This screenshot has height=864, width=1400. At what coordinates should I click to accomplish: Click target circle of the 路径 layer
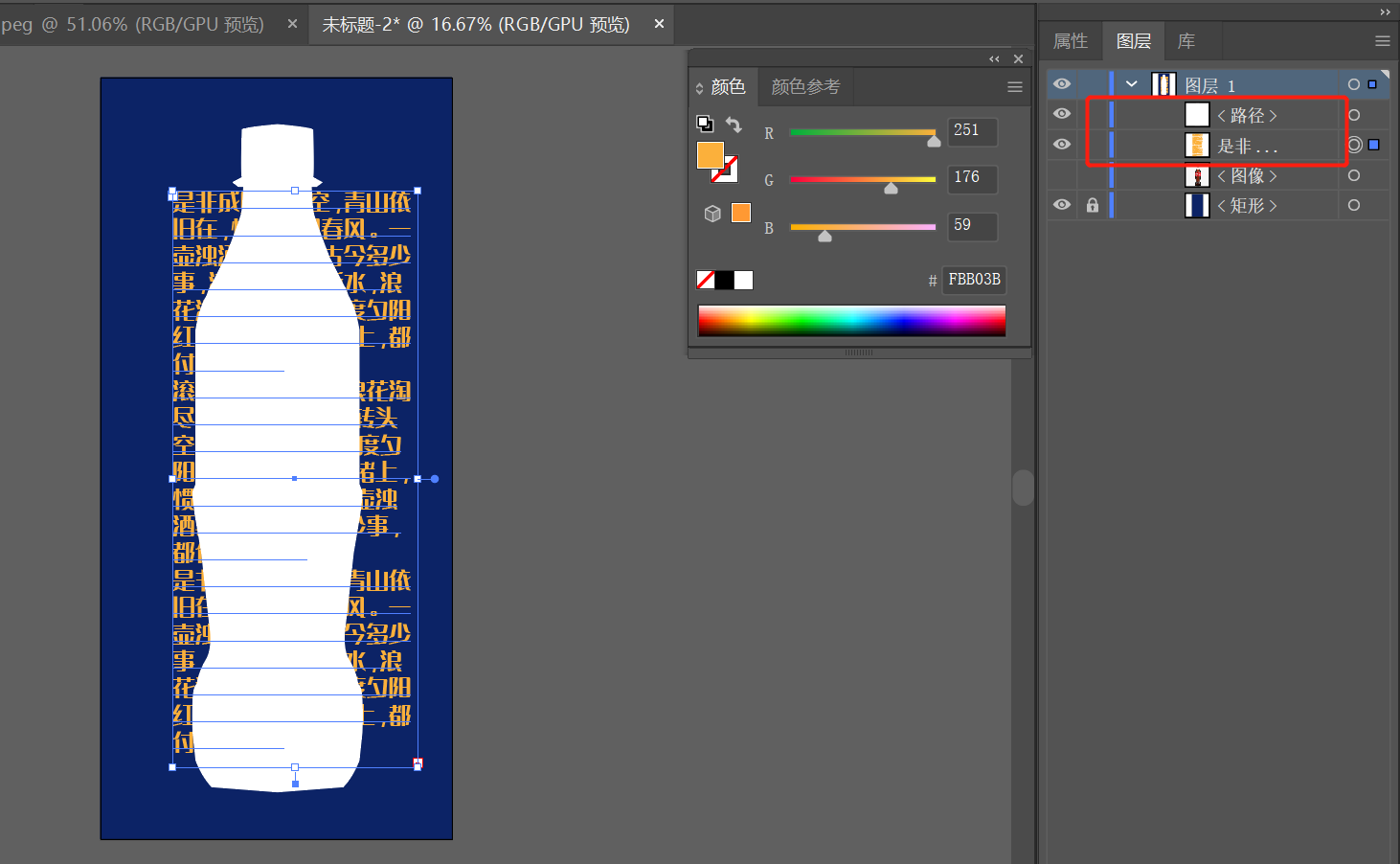click(x=1354, y=115)
